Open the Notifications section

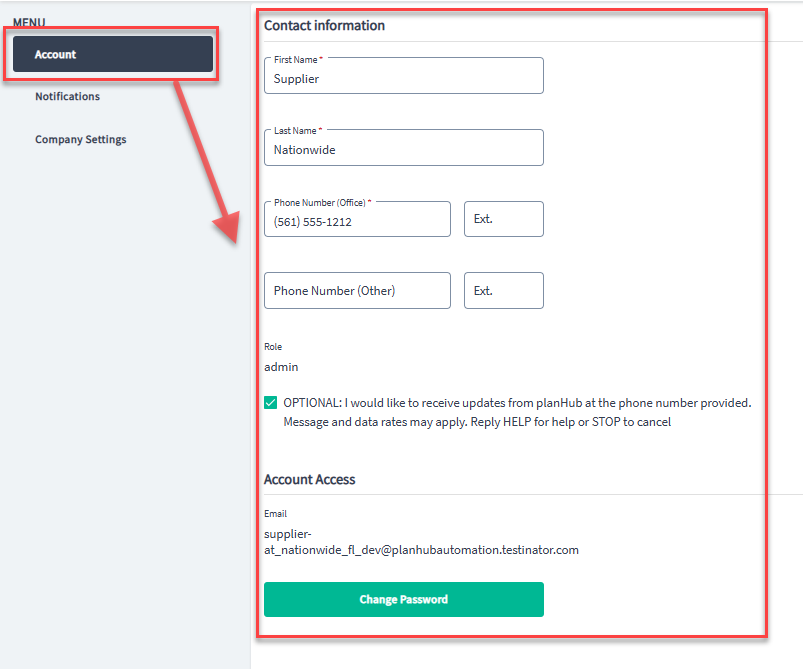[67, 96]
